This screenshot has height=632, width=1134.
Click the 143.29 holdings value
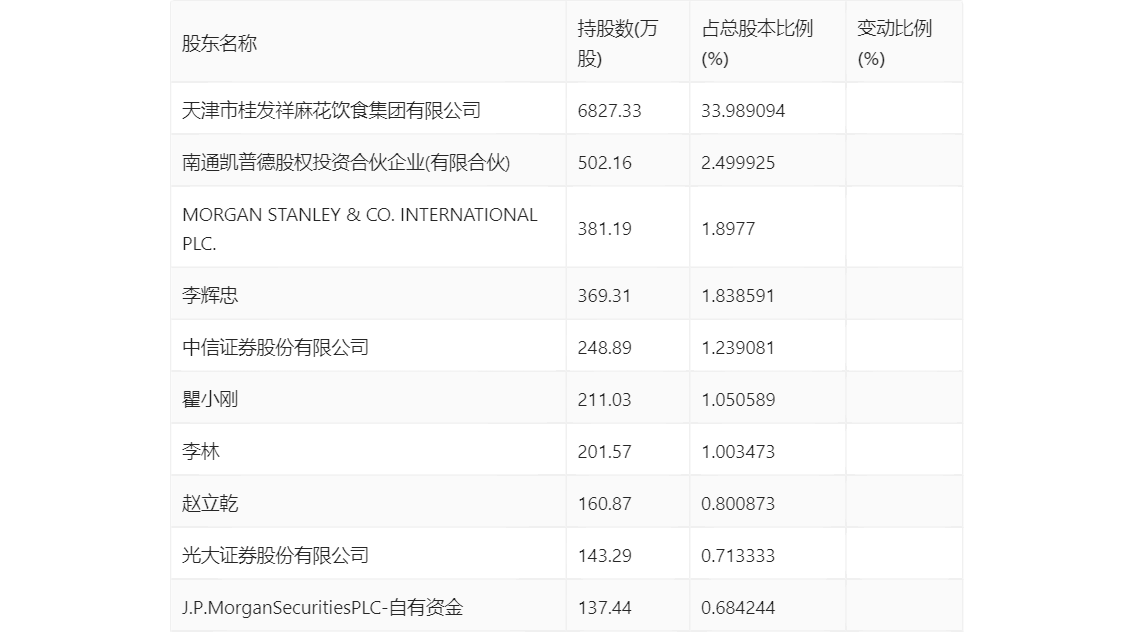tap(604, 556)
